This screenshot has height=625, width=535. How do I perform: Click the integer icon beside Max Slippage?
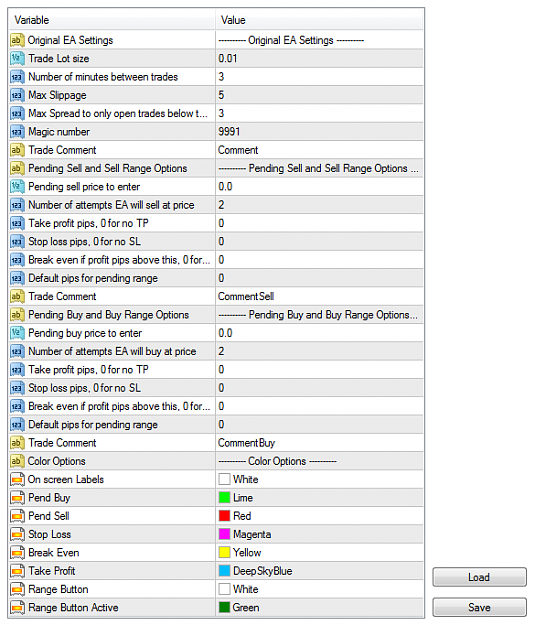(17, 95)
